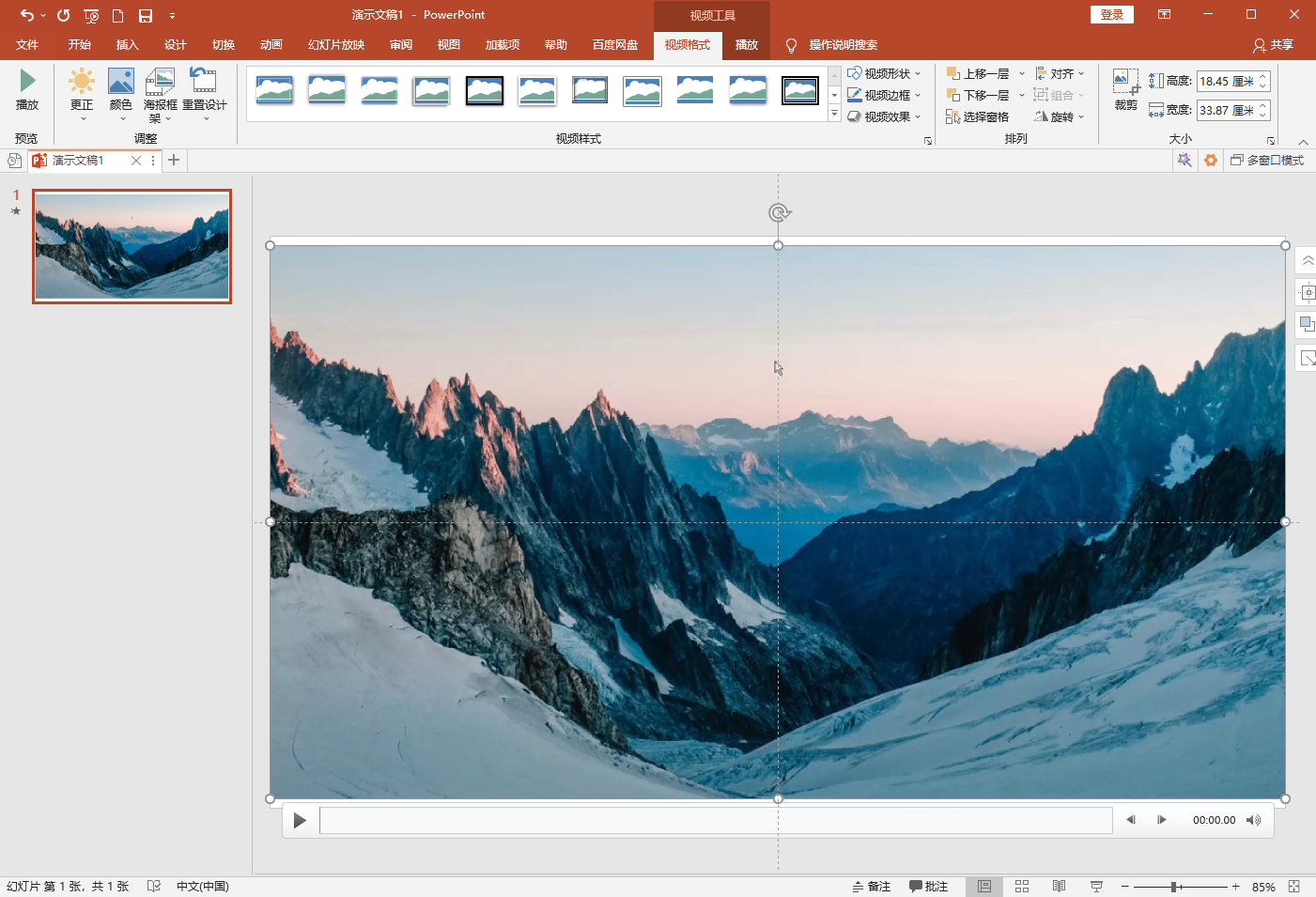The width and height of the screenshot is (1316, 897).
Task: Click the Color (颜色) adjustment icon
Action: 120,82
